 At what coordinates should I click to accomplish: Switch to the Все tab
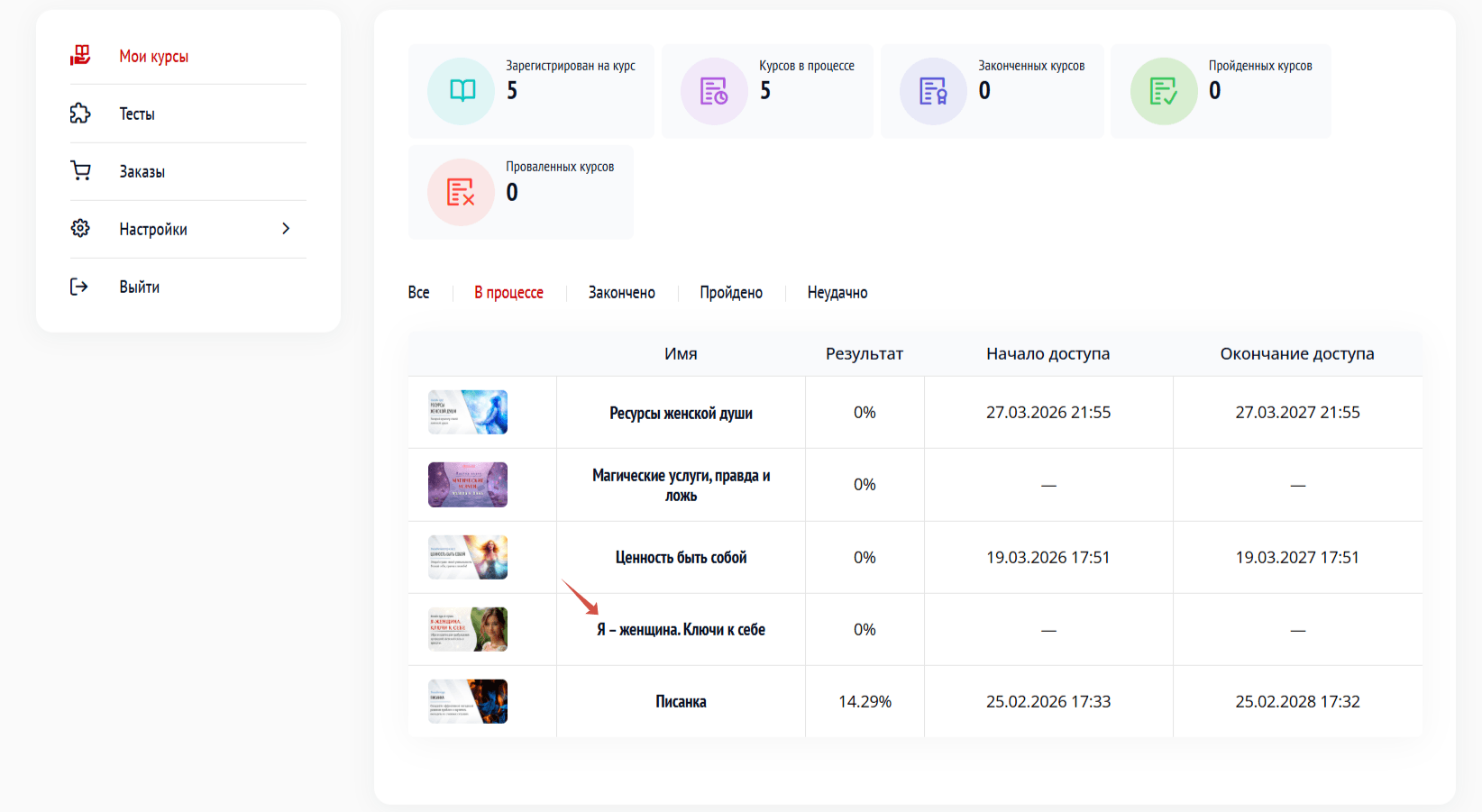point(418,293)
